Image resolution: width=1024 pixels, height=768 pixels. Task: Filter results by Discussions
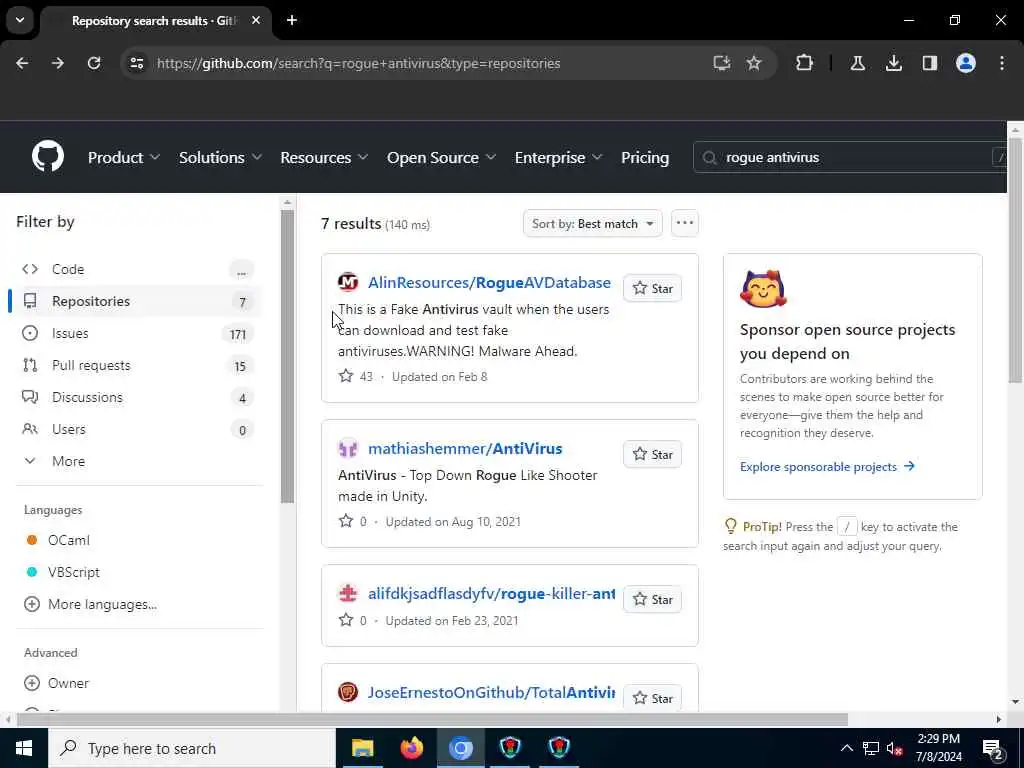click(137, 397)
